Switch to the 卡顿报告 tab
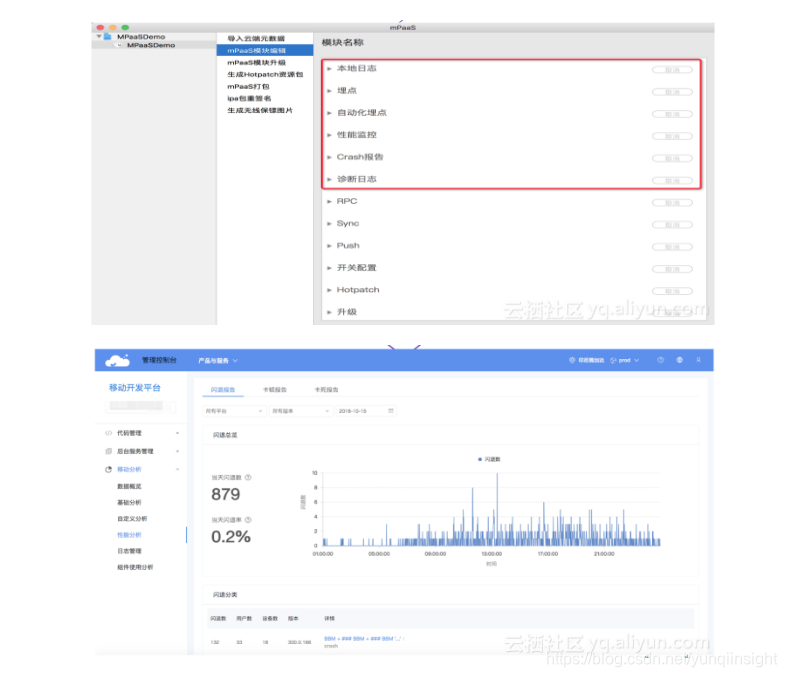Screen dimensions: 787x677 point(275,389)
